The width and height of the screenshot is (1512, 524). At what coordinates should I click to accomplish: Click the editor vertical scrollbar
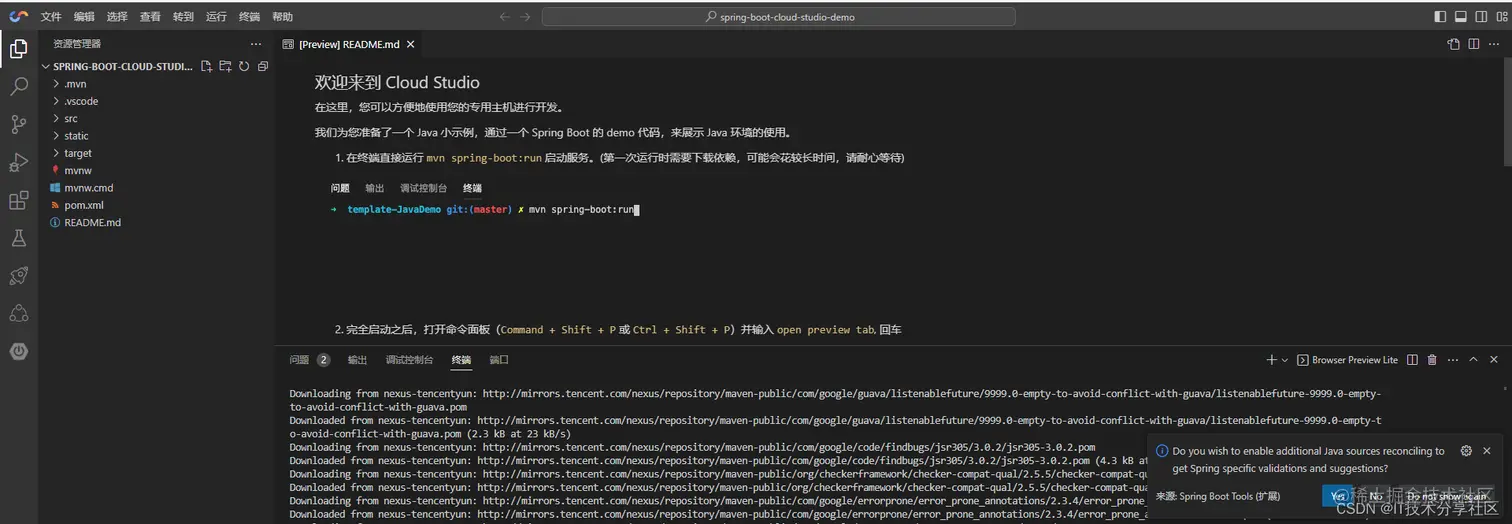[1507, 110]
